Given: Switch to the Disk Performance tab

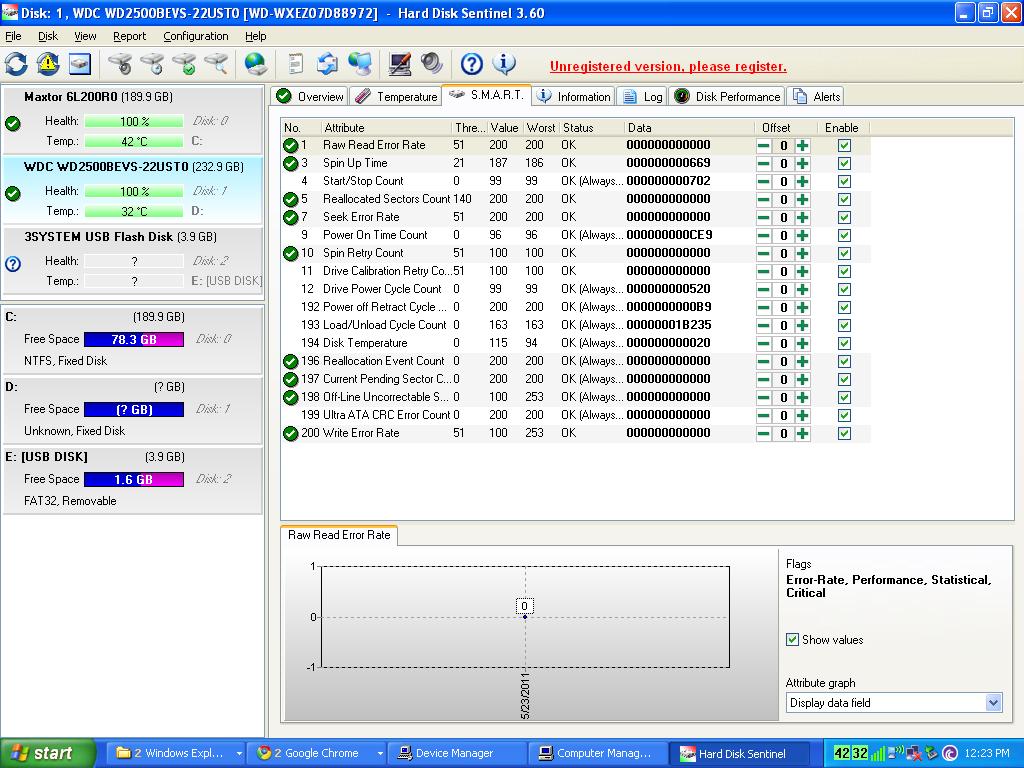Looking at the screenshot, I should (727, 97).
